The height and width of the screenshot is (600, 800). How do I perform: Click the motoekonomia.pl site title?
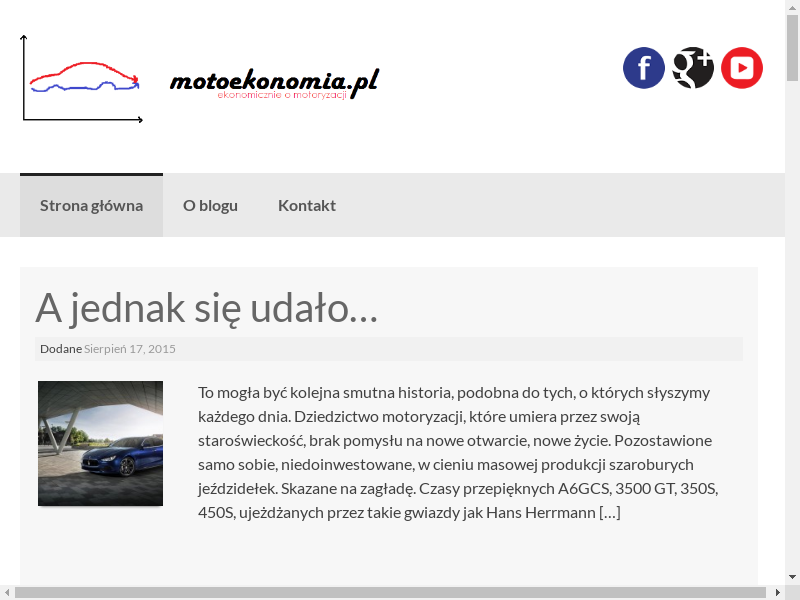click(274, 80)
